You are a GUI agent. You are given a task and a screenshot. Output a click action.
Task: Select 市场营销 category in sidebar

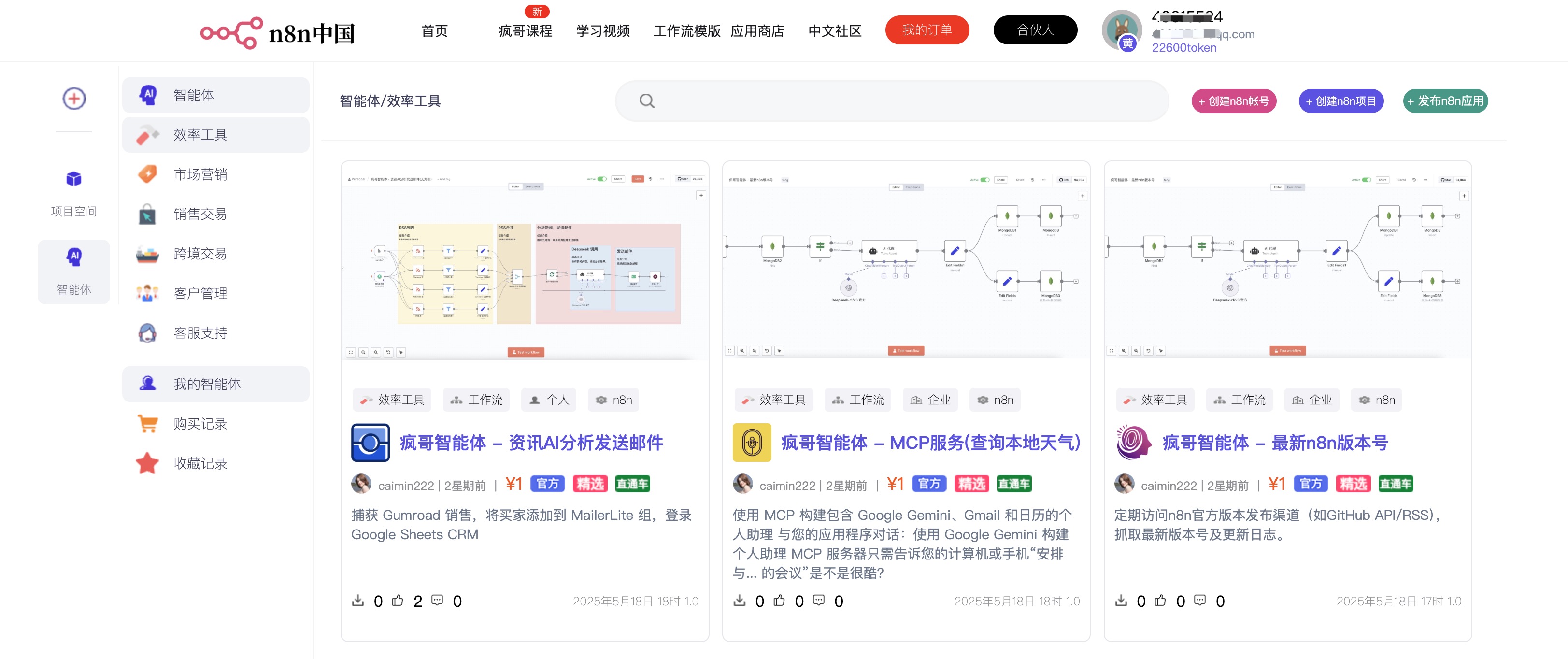(x=215, y=174)
